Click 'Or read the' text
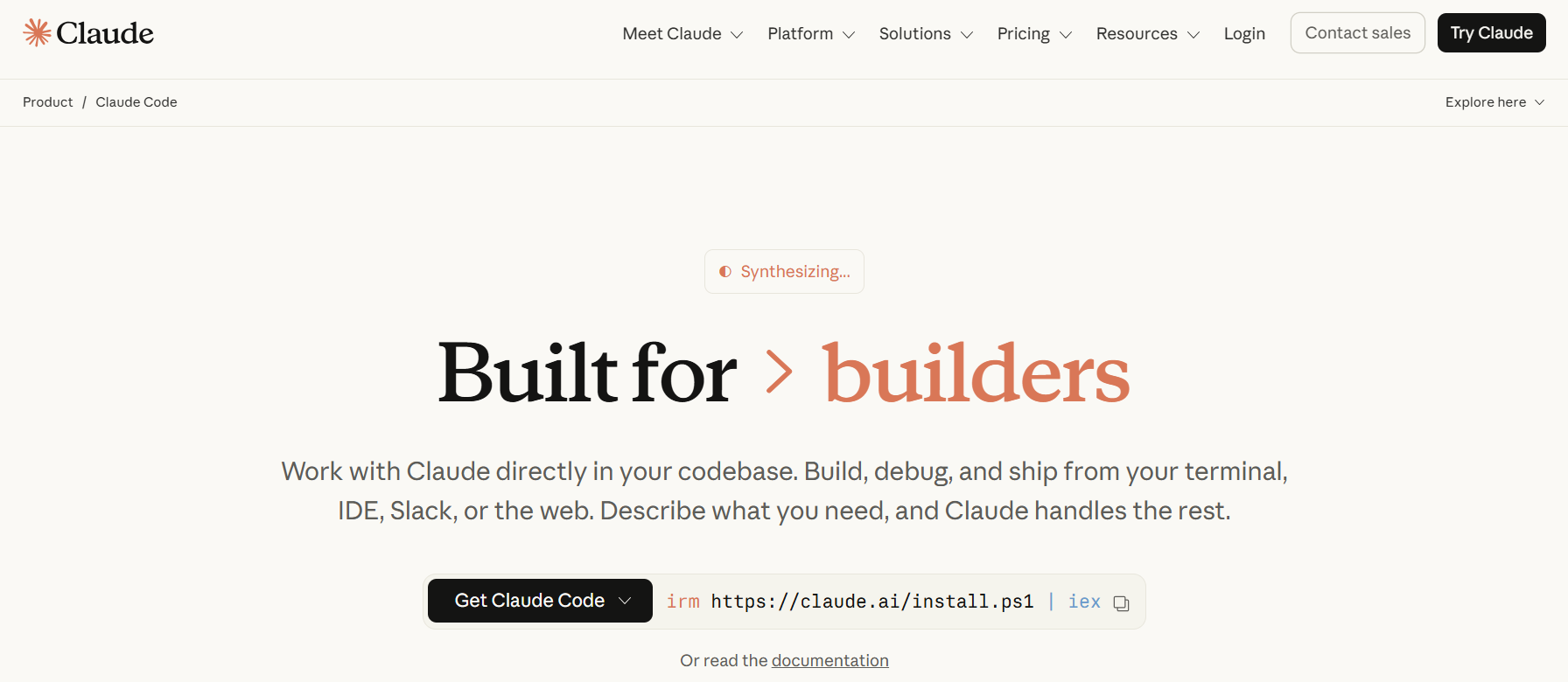Viewport: 1568px width, 682px height. point(724,660)
